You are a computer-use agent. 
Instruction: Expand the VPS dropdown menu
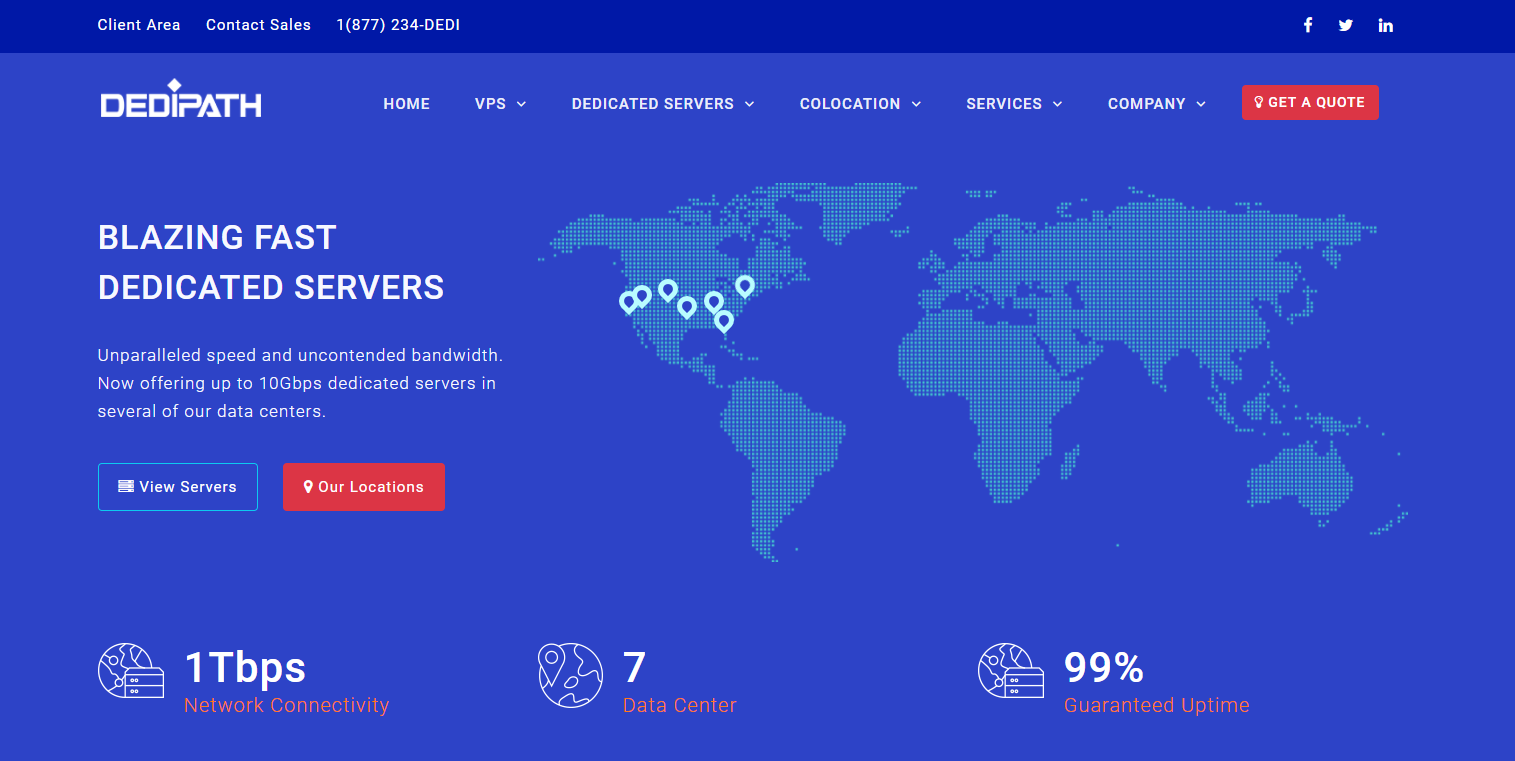(x=500, y=104)
